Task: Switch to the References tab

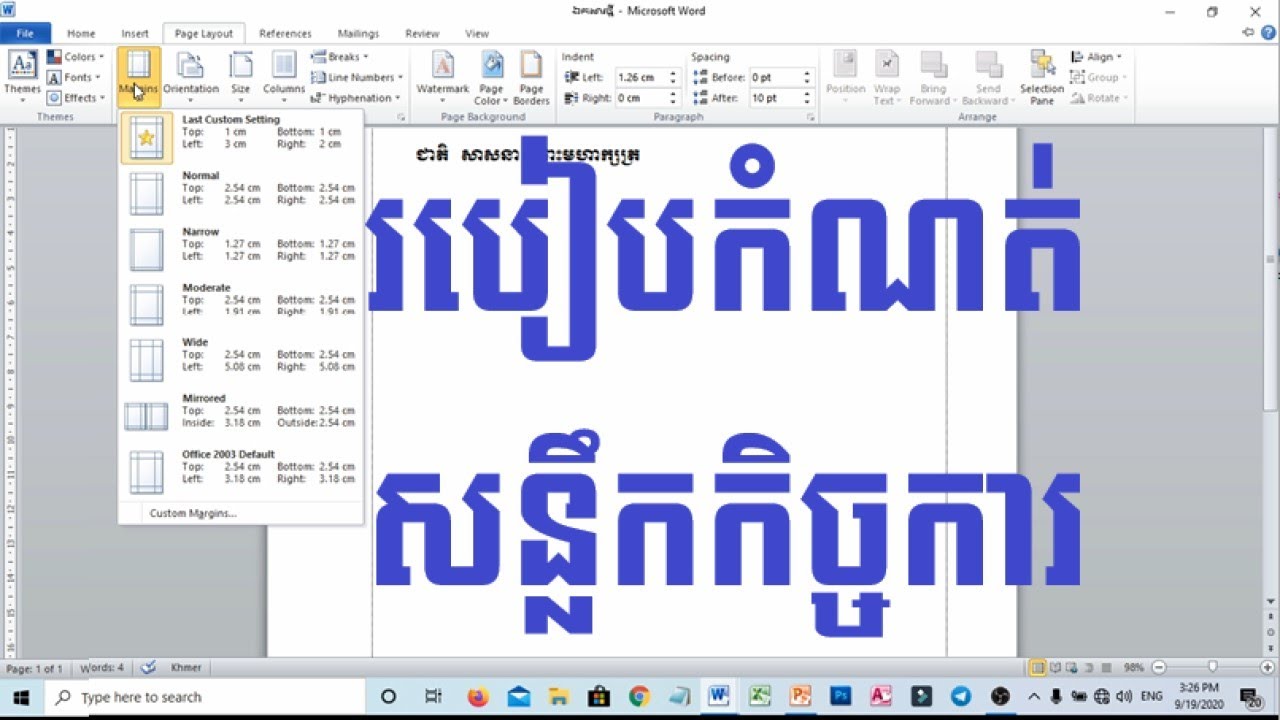Action: point(285,33)
